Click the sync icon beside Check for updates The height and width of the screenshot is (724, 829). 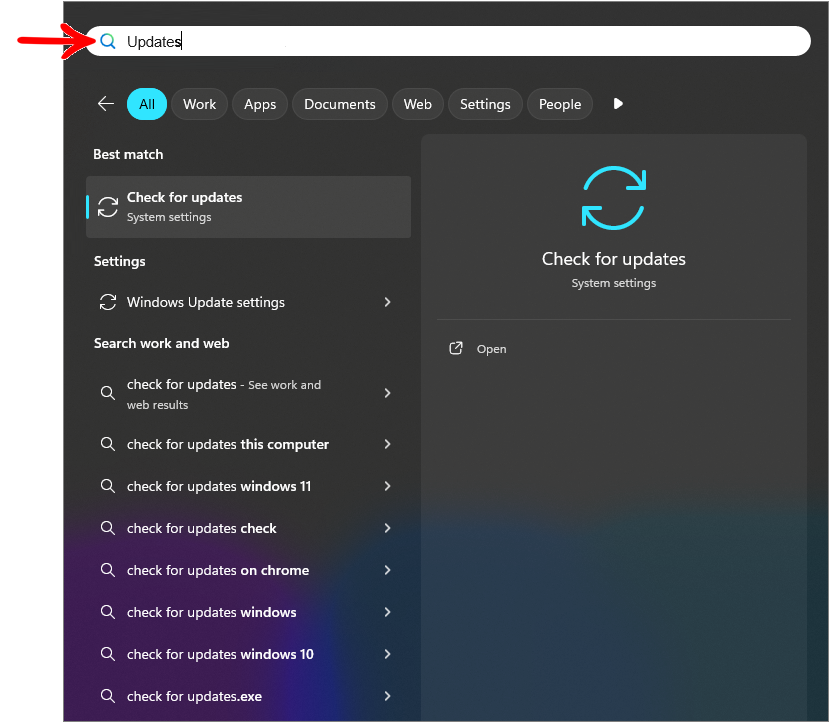(108, 207)
